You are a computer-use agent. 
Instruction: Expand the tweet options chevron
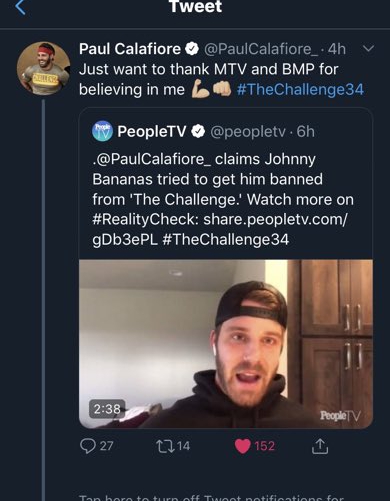pyautogui.click(x=368, y=49)
